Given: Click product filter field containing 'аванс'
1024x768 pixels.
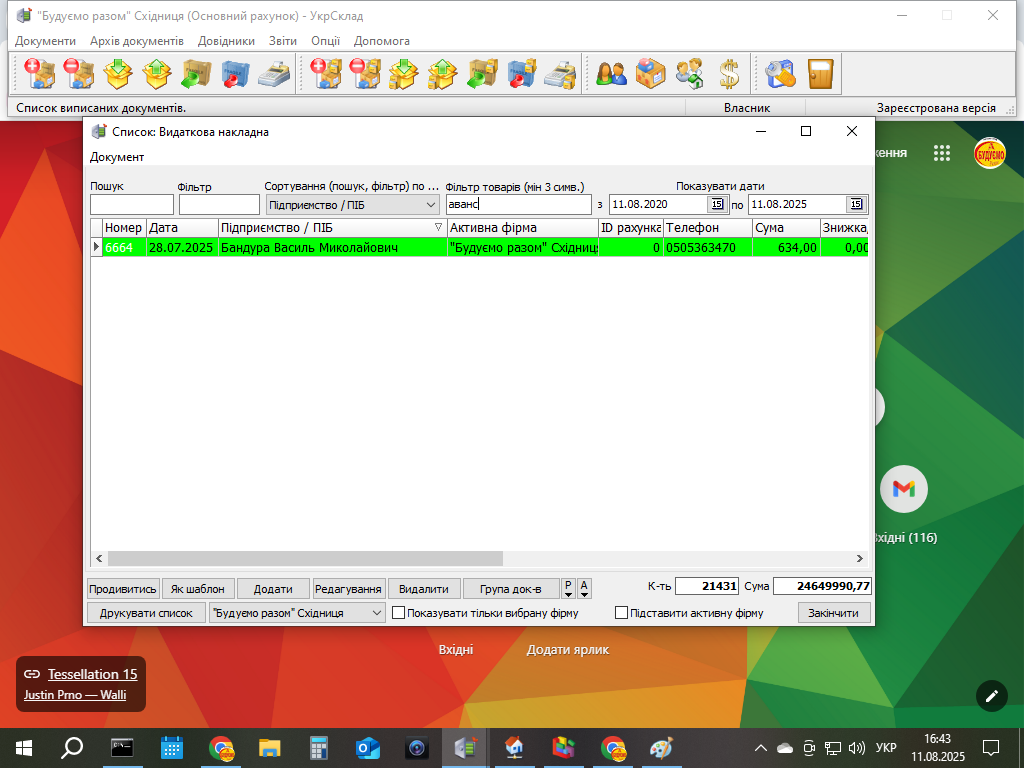Looking at the screenshot, I should pos(519,204).
